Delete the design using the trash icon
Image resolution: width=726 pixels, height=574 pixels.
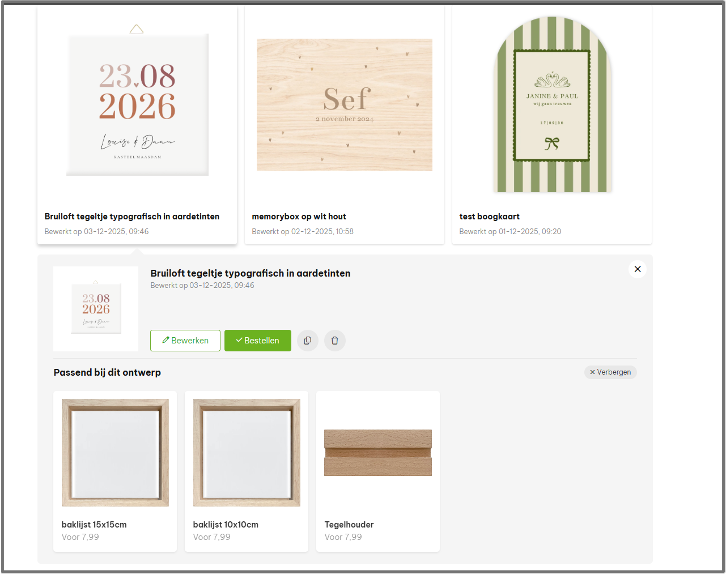[x=334, y=341]
